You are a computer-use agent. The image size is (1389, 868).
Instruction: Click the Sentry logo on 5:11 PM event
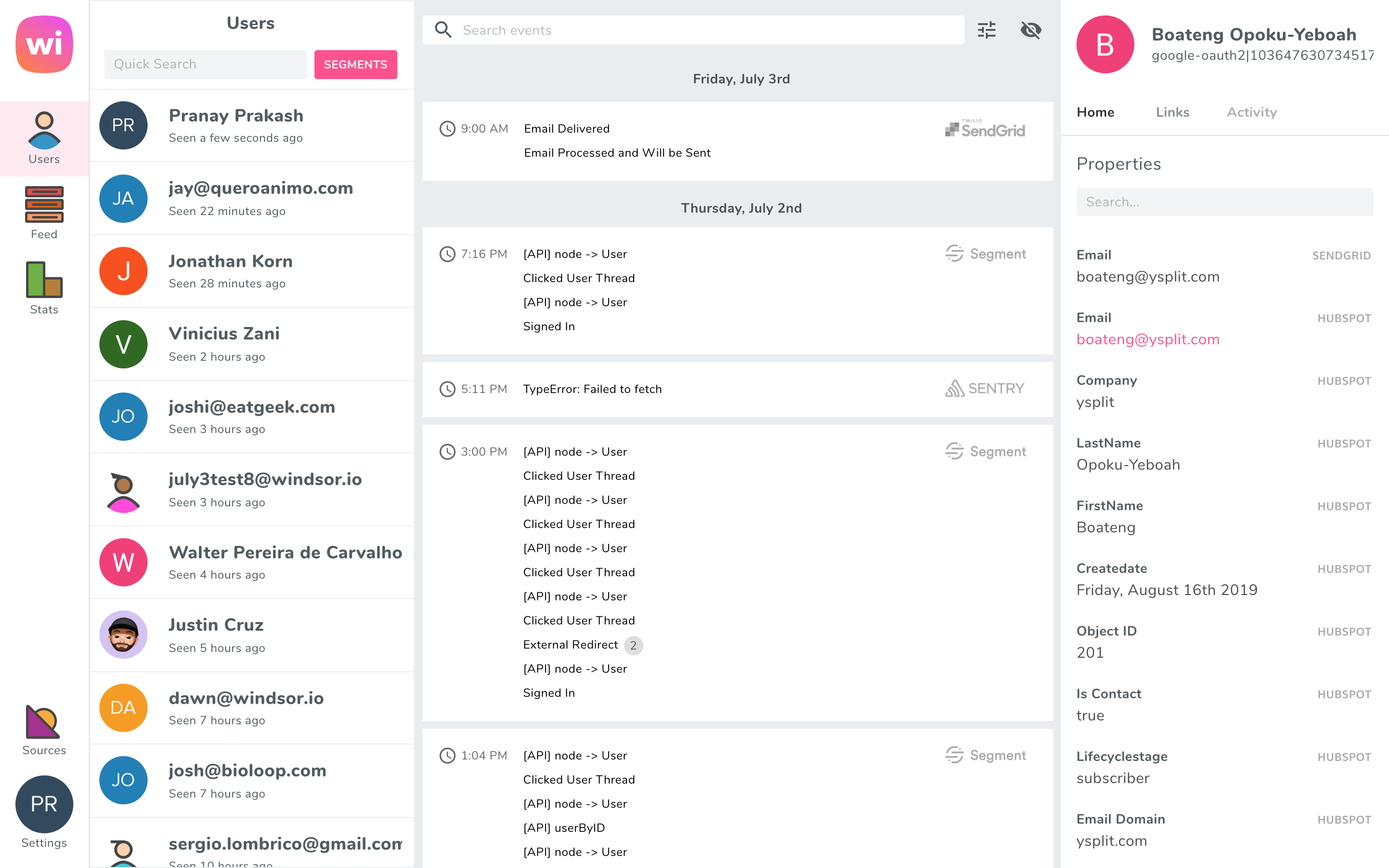pos(984,389)
